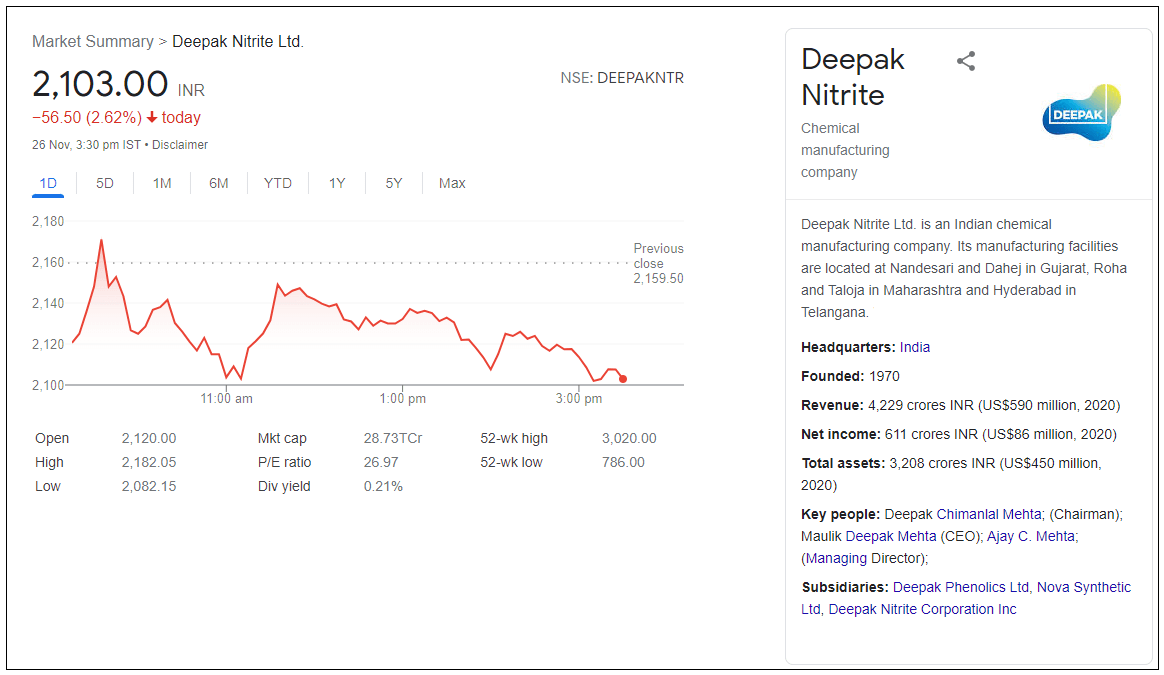The width and height of the screenshot is (1164, 675).
Task: Open Deepak Nitrite Corporation Inc link
Action: 922,609
